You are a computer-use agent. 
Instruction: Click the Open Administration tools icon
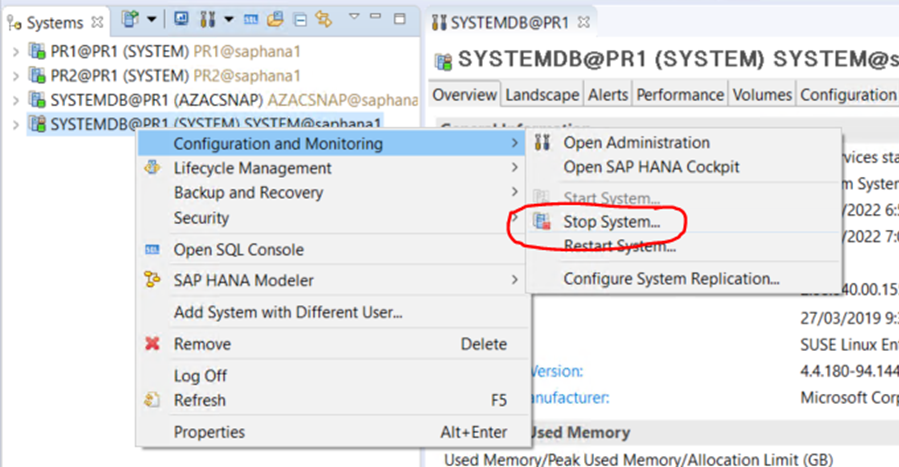coord(542,142)
